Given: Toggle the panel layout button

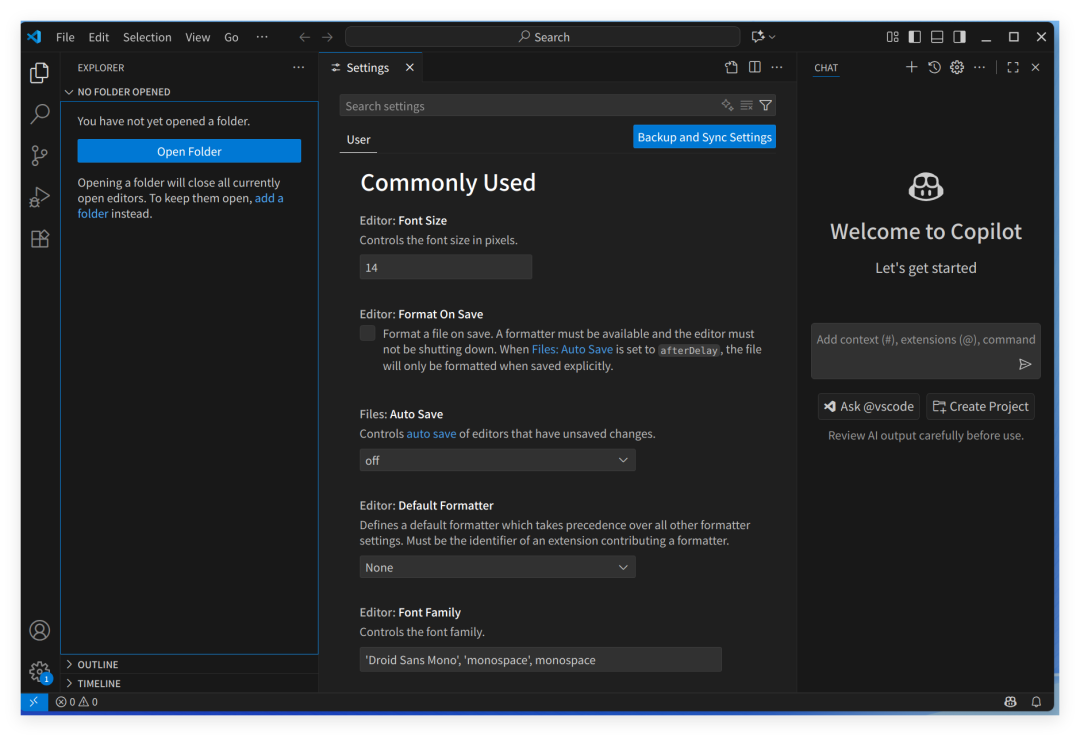Looking at the screenshot, I should [x=937, y=37].
